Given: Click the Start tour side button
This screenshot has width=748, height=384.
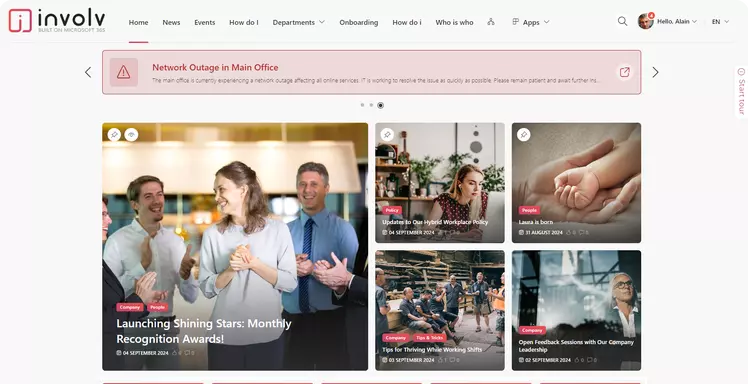Looking at the screenshot, I should (x=741, y=91).
